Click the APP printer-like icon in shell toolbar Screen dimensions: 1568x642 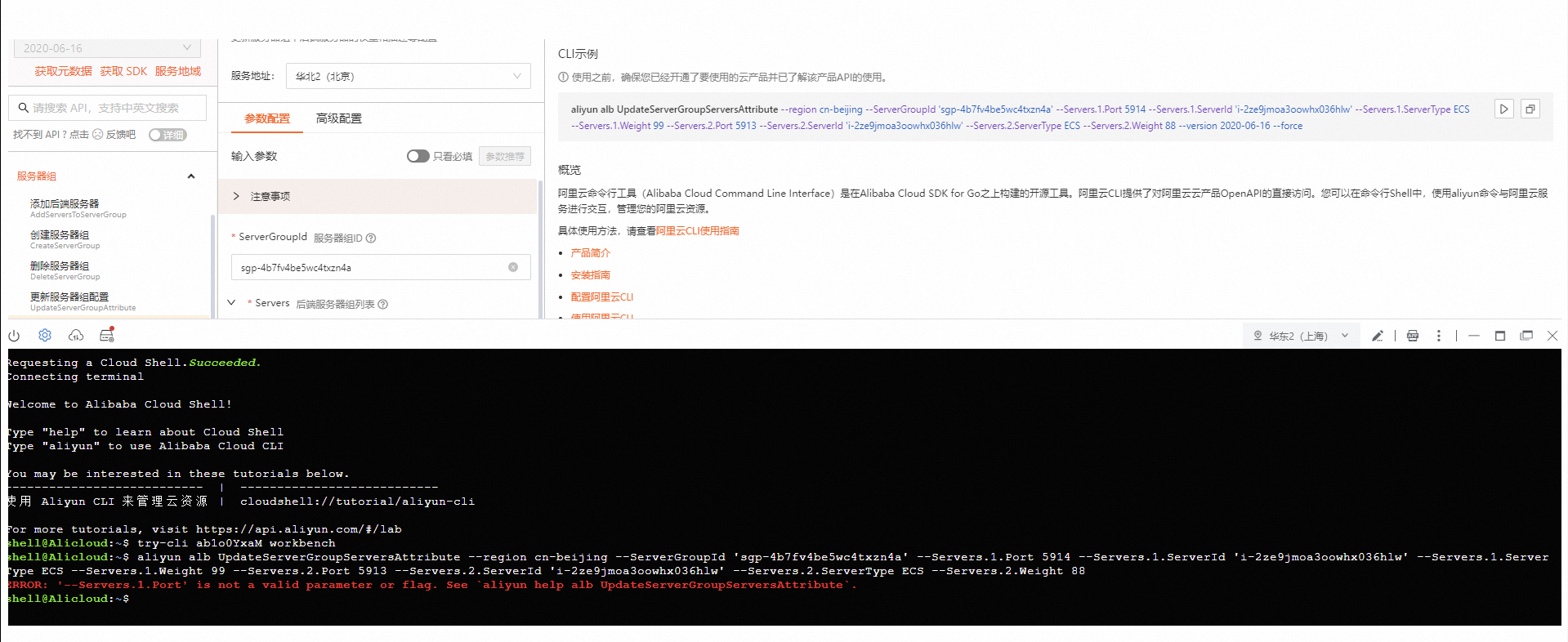(x=1413, y=336)
